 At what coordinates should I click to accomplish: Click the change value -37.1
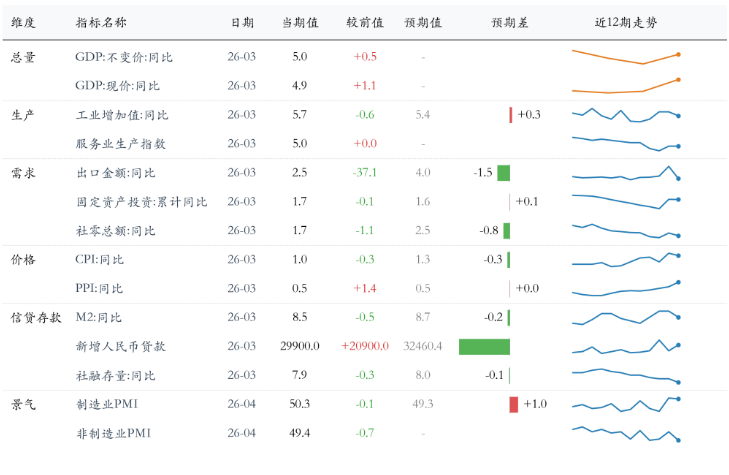(x=365, y=173)
